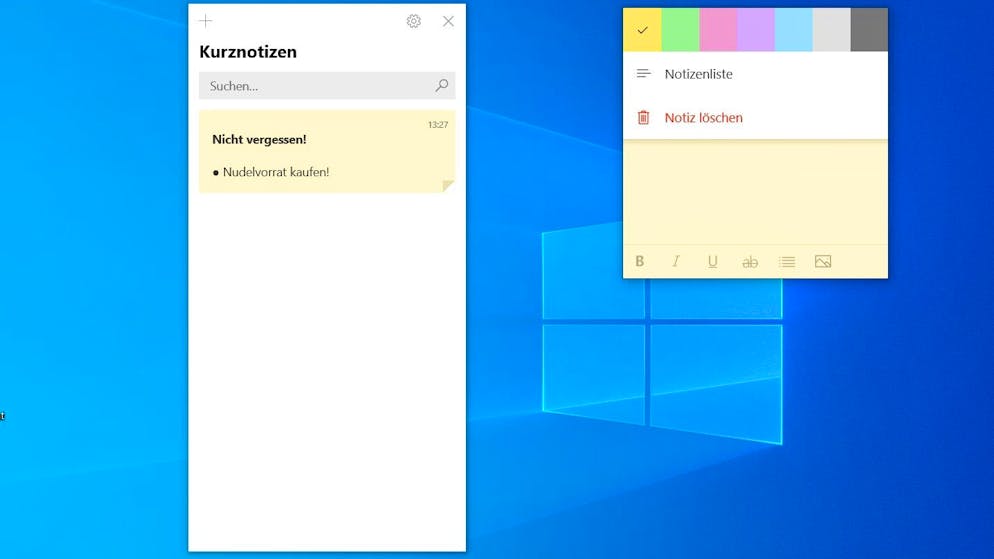The width and height of the screenshot is (994, 559).
Task: Select the light gray note color
Action: 831,30
